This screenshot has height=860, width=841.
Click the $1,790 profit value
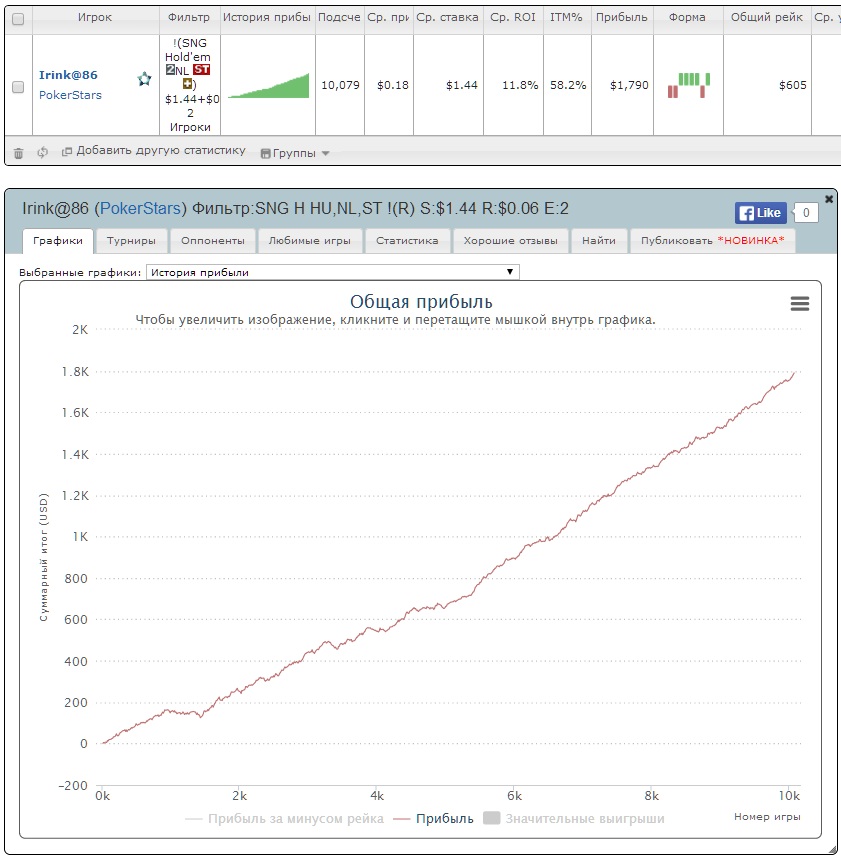pyautogui.click(x=629, y=85)
